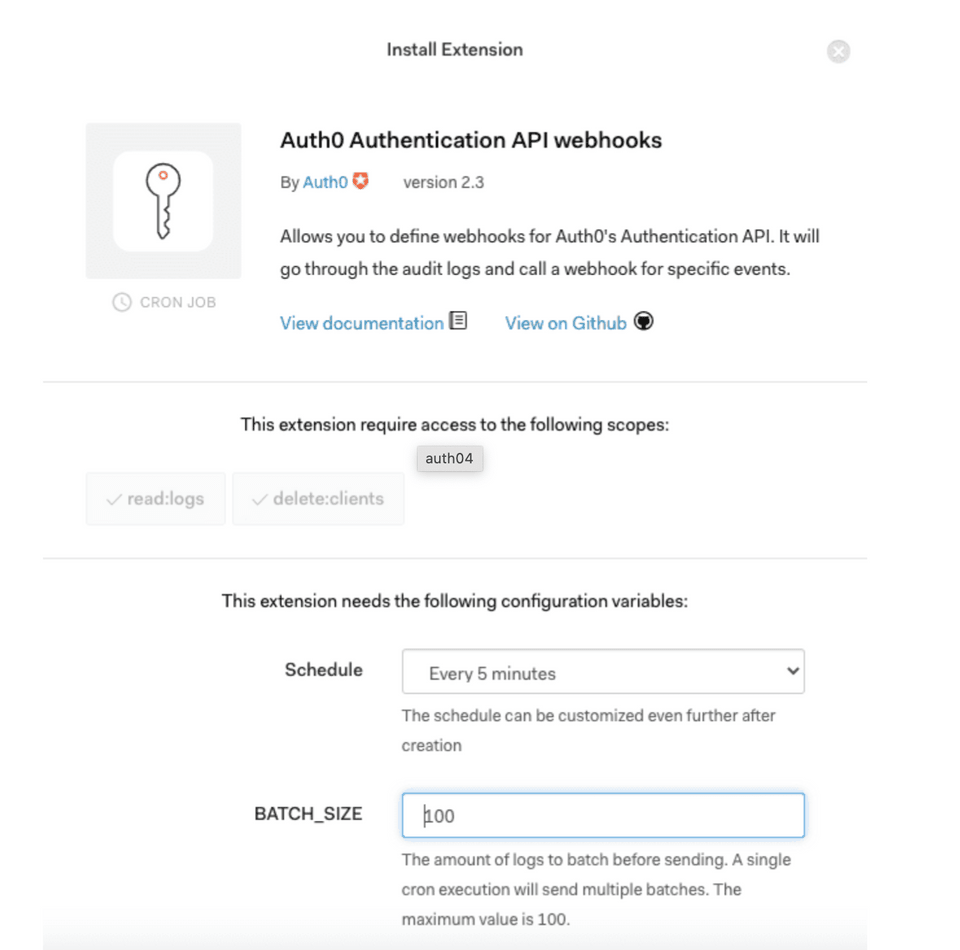This screenshot has width=960, height=950.
Task: Click the checkmark inside delete:clients scope
Action: click(261, 497)
